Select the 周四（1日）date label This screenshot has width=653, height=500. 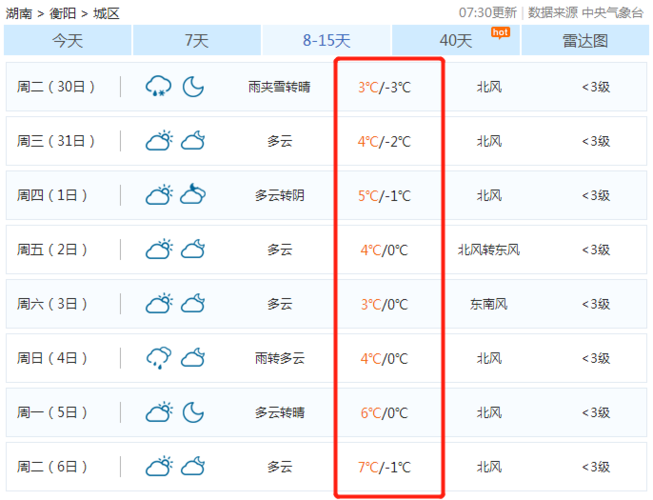(52, 195)
